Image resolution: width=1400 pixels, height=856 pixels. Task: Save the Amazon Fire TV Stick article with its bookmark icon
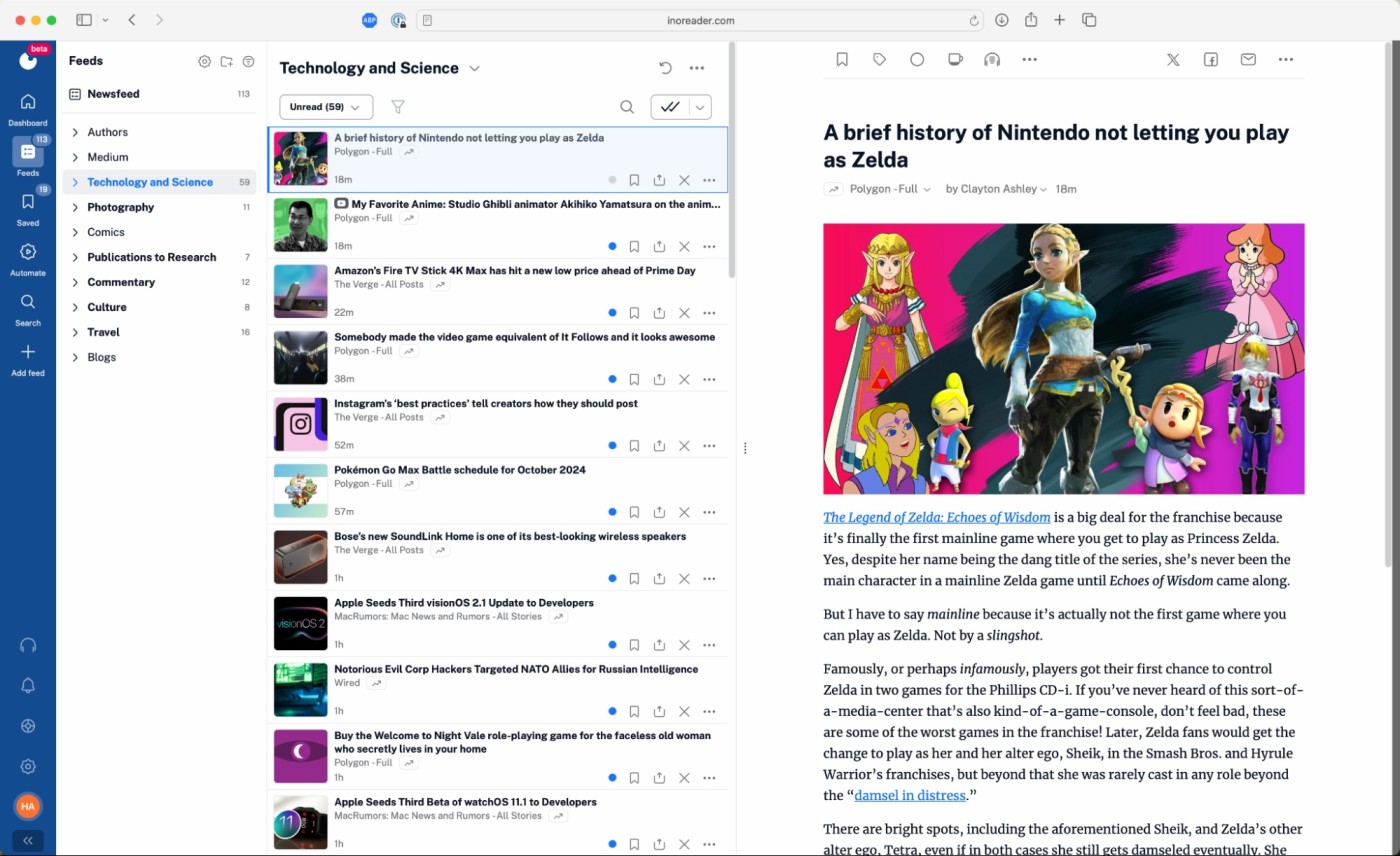click(634, 313)
